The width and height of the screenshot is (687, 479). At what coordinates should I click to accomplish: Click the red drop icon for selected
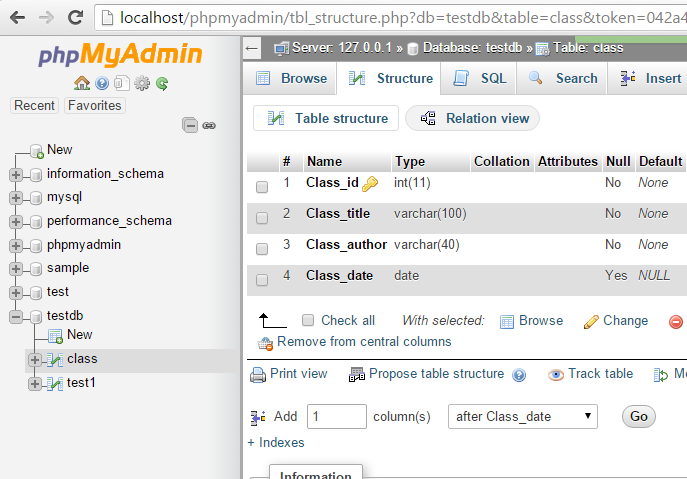pos(676,322)
